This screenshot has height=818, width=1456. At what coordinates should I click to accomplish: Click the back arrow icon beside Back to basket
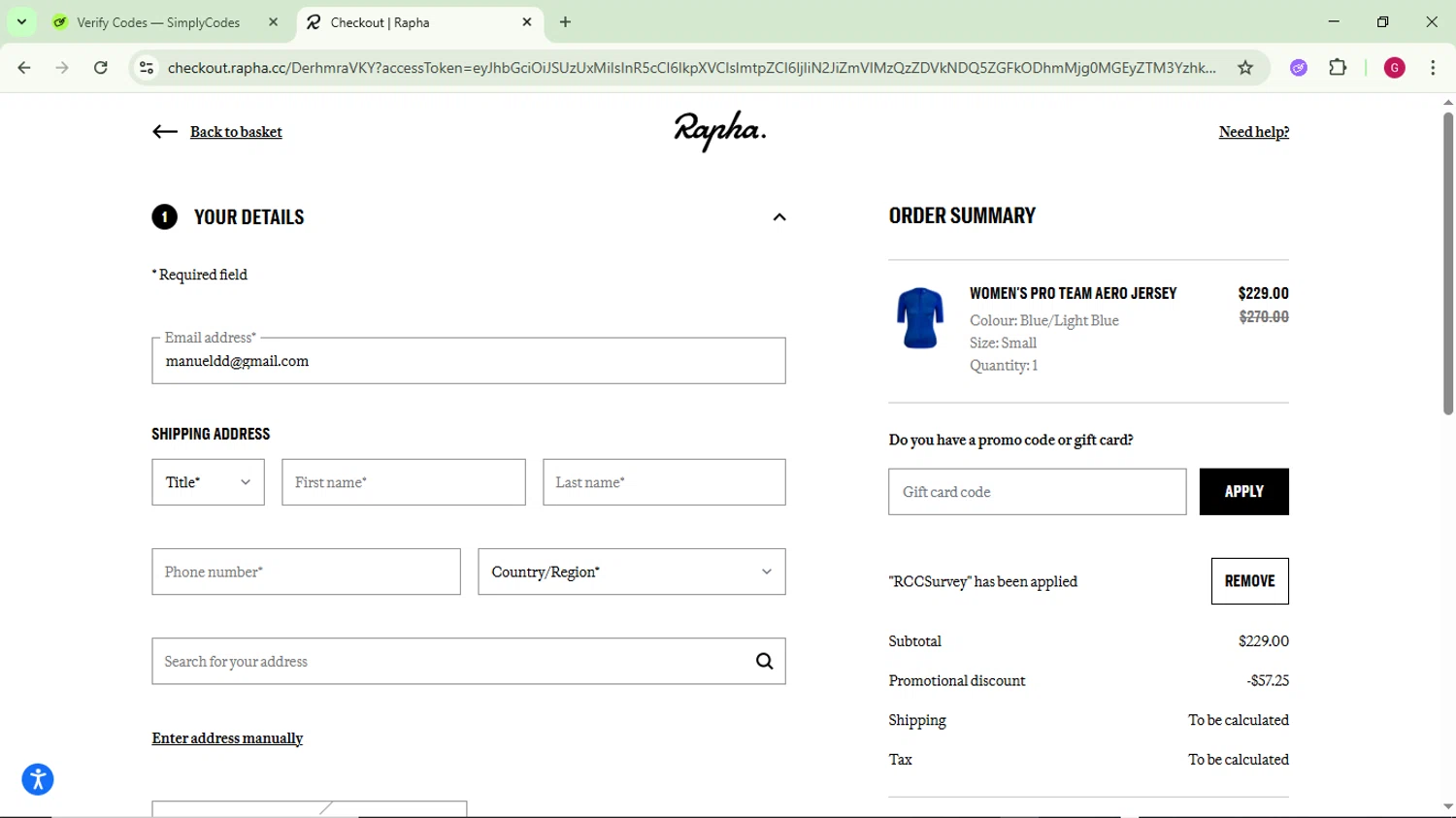coord(165,132)
